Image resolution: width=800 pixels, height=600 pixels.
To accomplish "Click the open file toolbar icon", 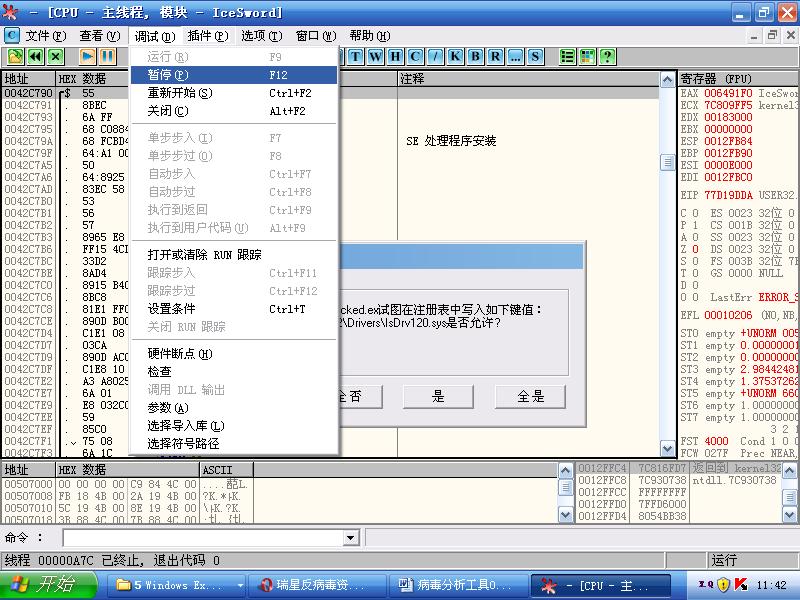I will pos(15,57).
